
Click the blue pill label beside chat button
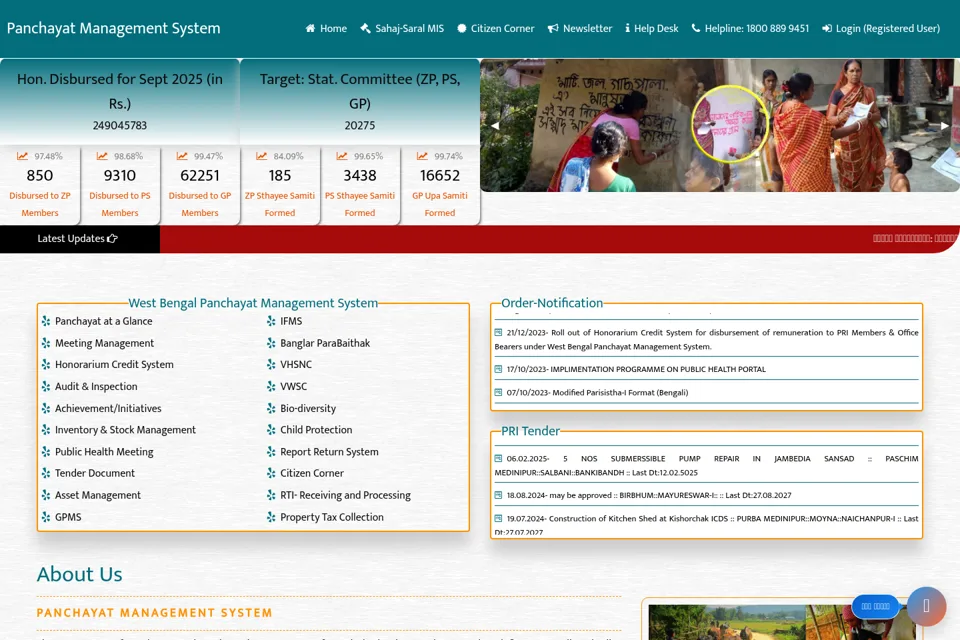pos(876,606)
